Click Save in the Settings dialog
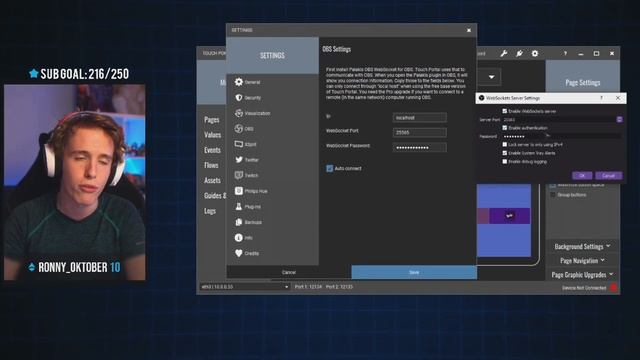This screenshot has height=360, width=640. pyautogui.click(x=414, y=272)
